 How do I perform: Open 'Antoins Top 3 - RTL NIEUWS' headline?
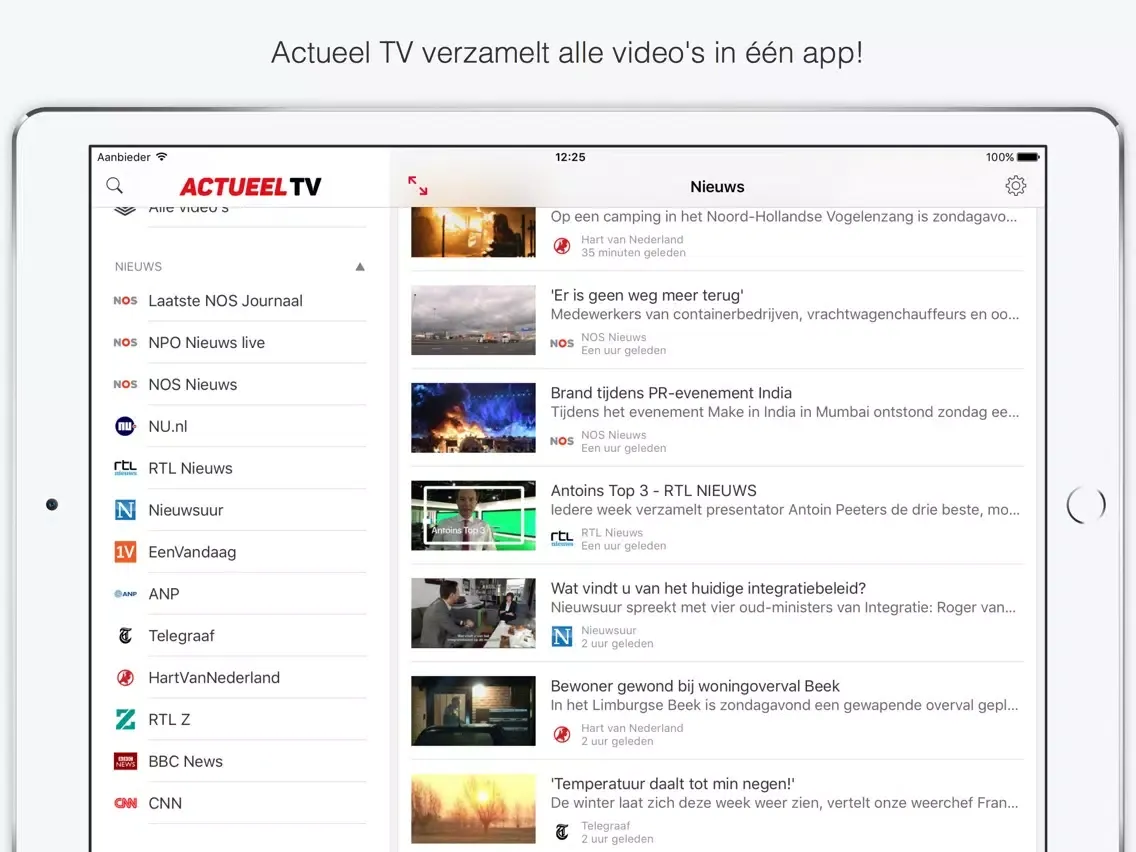tap(653, 490)
